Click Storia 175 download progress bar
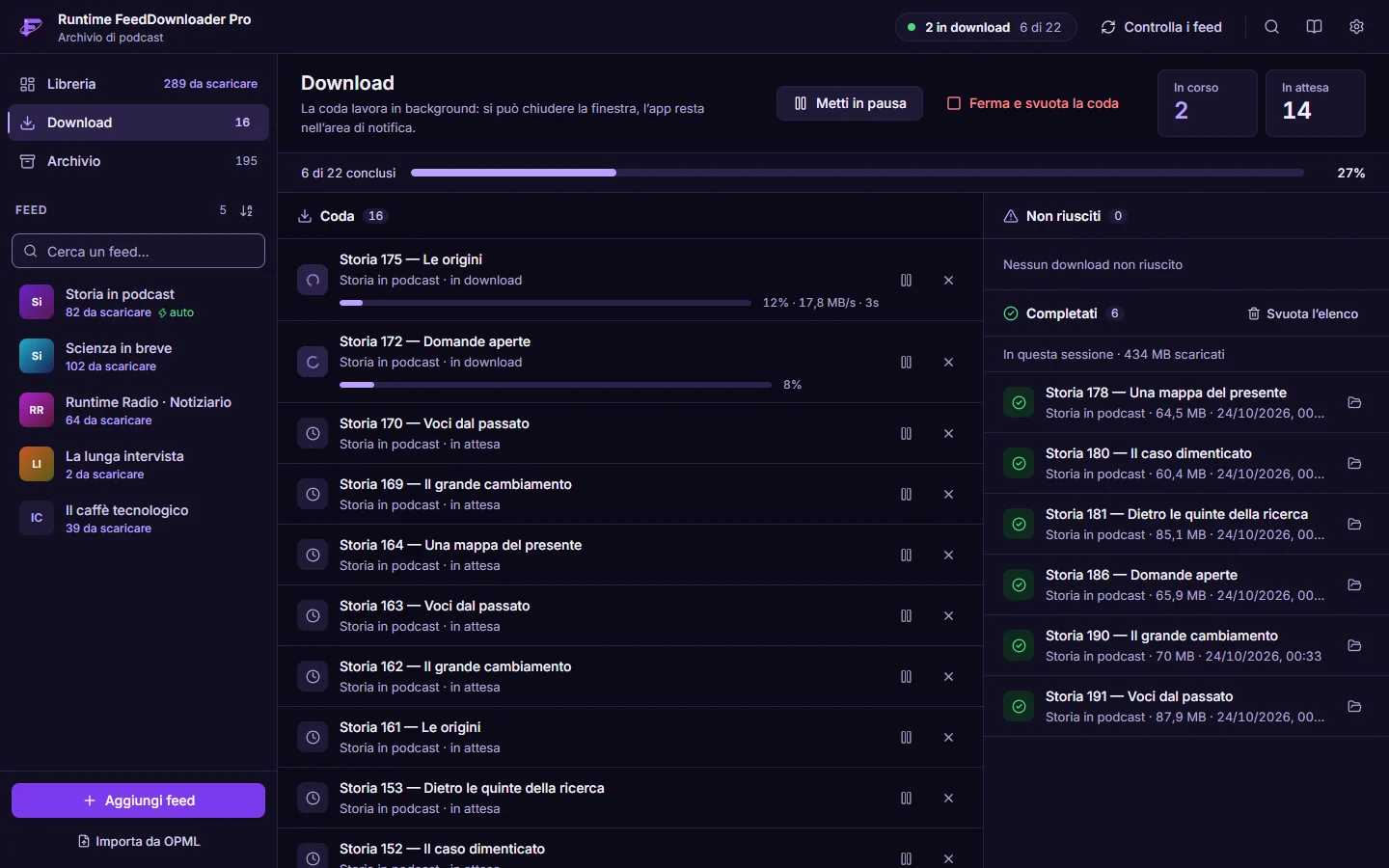Viewport: 1389px width, 868px height. [x=545, y=303]
